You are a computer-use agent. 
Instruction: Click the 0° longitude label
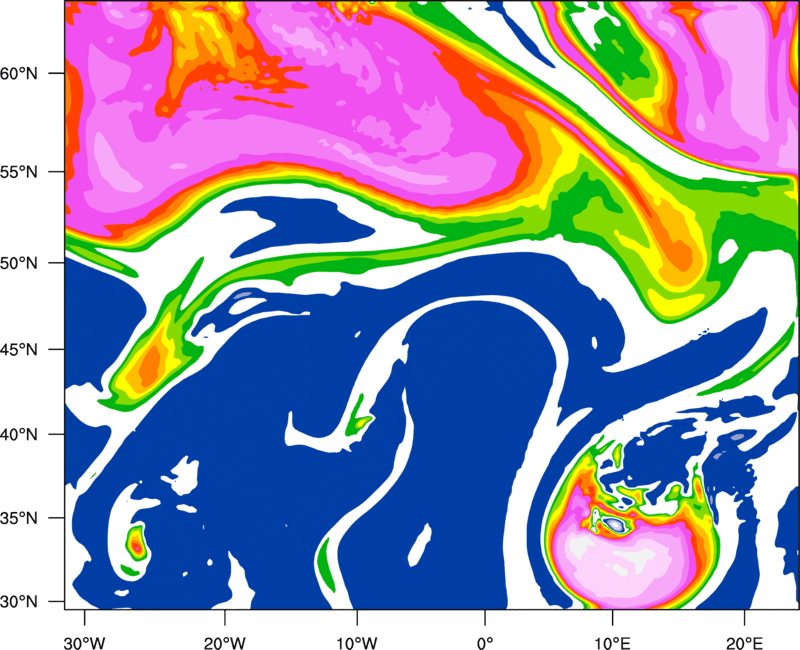(x=485, y=643)
